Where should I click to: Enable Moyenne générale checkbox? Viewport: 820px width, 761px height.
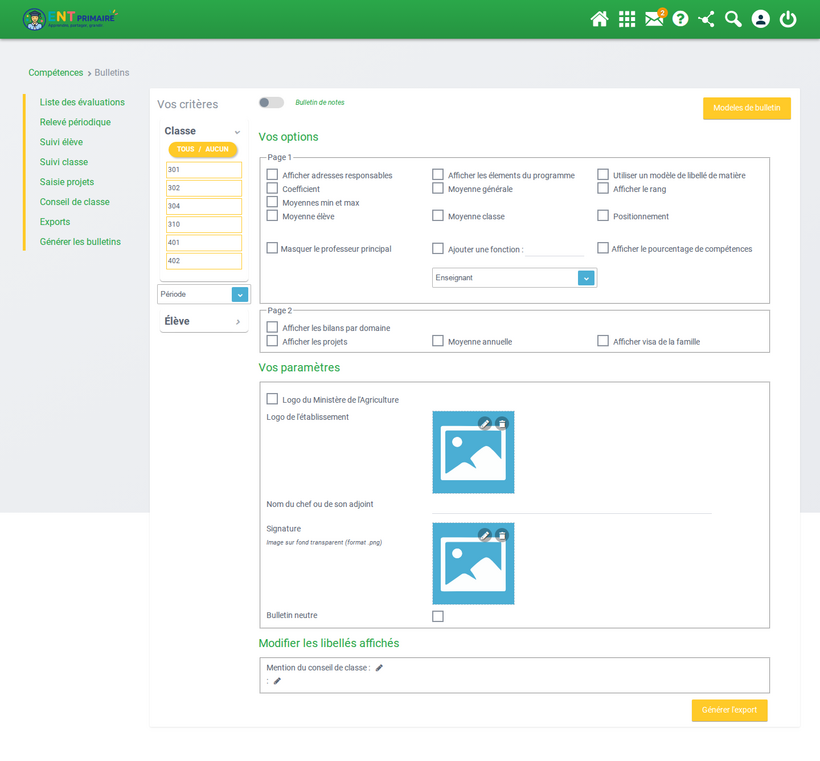[x=438, y=188]
